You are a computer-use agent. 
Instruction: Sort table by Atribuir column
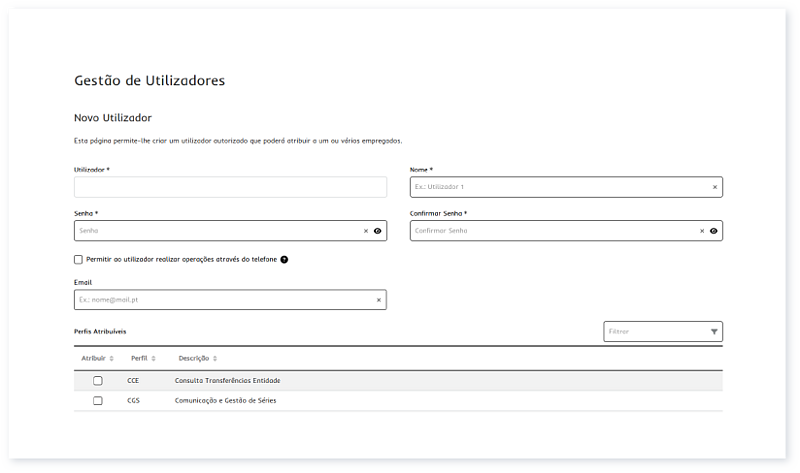tap(97, 358)
